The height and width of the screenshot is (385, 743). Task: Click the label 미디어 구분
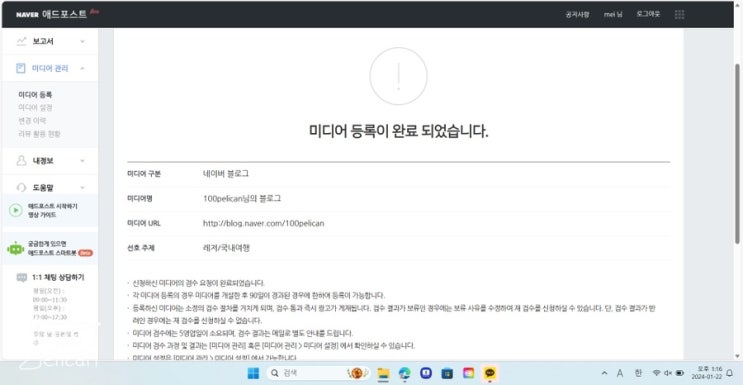click(144, 174)
